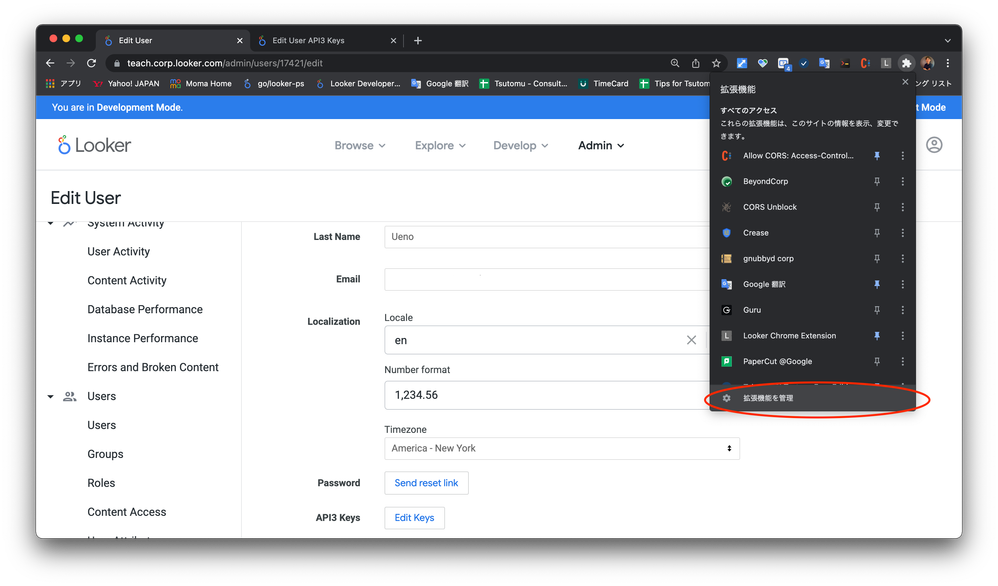
Task: Open Chrome three-dot main menu
Action: (948, 63)
